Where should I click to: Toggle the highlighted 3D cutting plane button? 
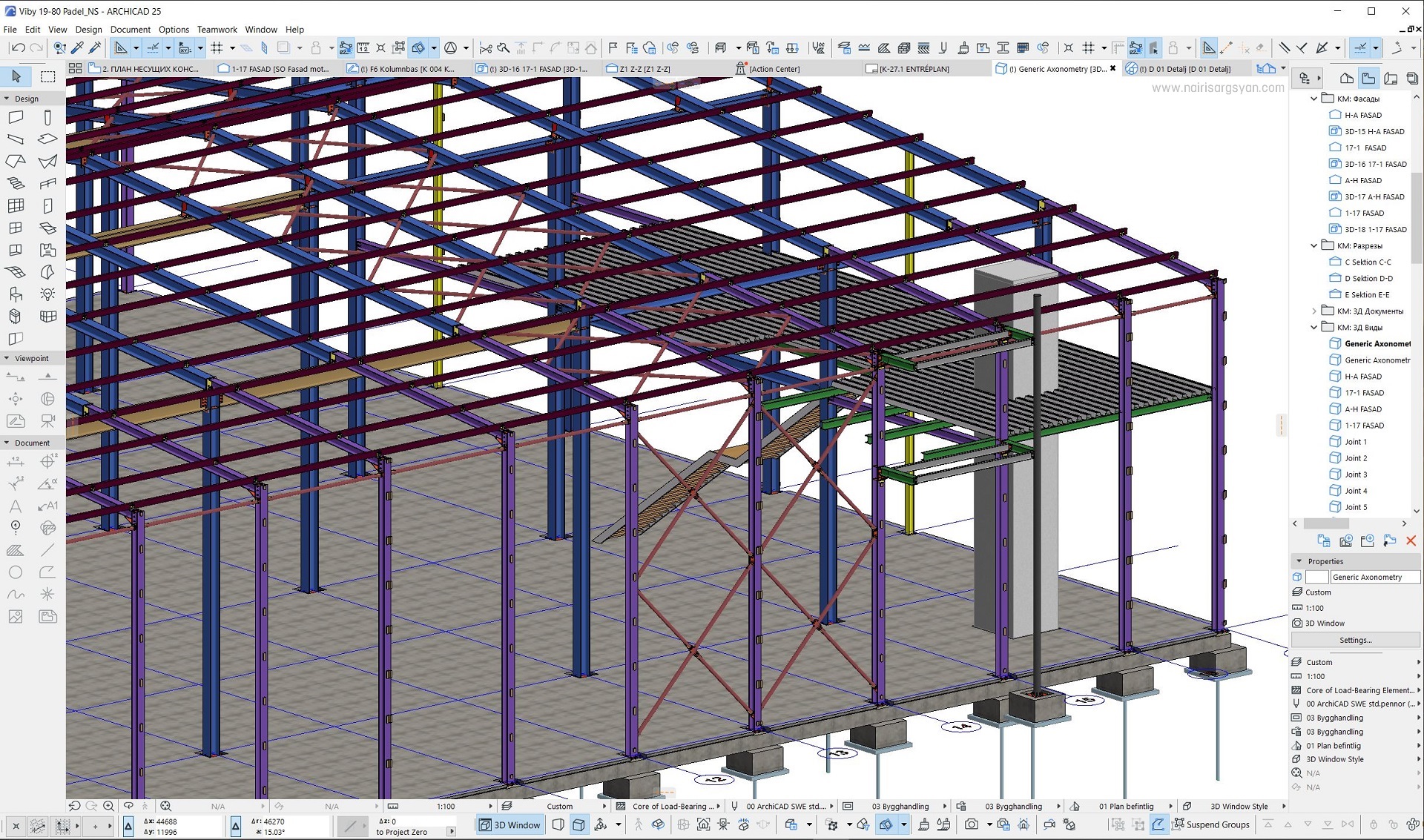pos(886,824)
